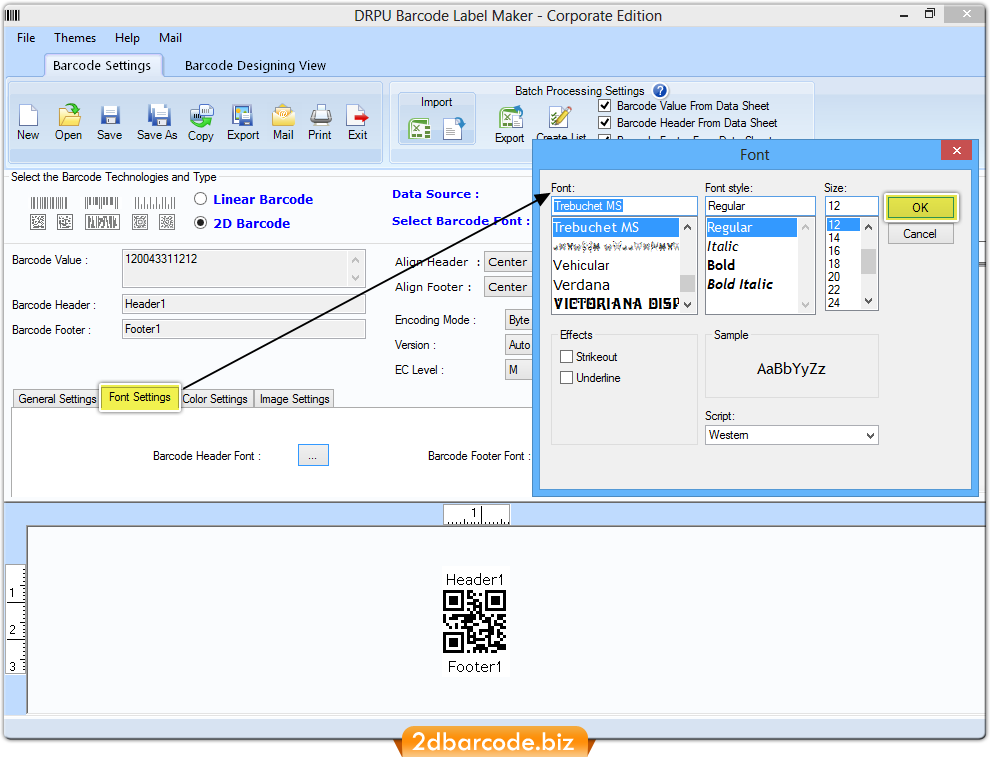
Task: Open the Font Settings tab
Action: tap(140, 397)
